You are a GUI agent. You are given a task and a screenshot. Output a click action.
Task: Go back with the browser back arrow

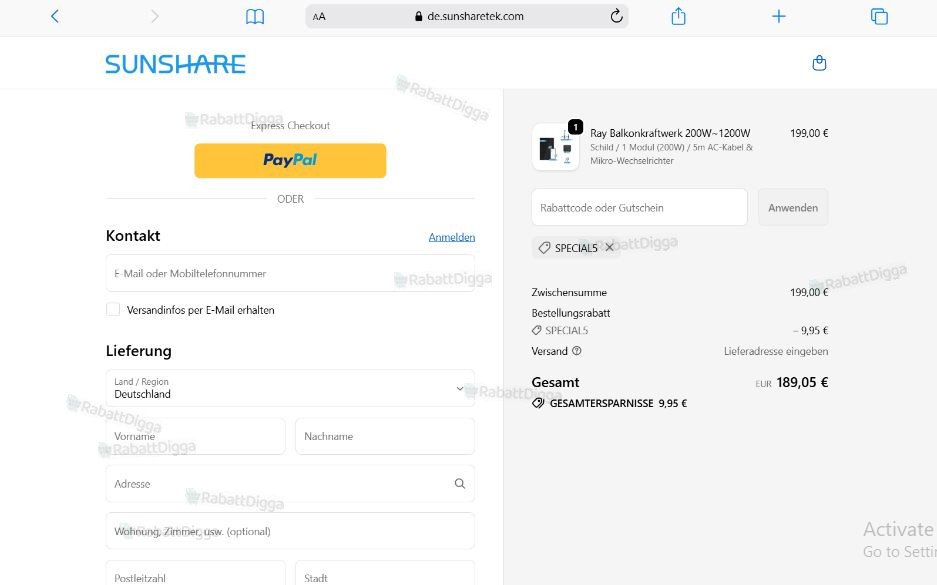[55, 16]
